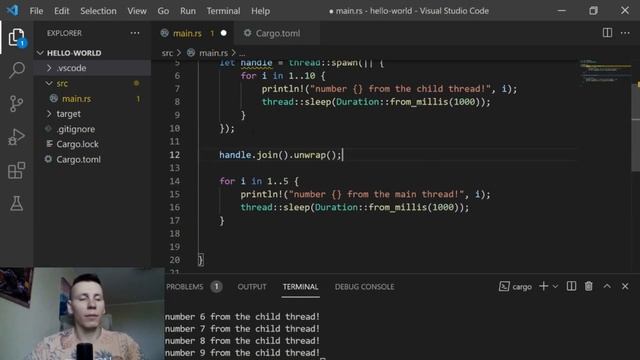Open the Explorer view in activity bar
Viewport: 640px width, 360px height.
coord(16,38)
